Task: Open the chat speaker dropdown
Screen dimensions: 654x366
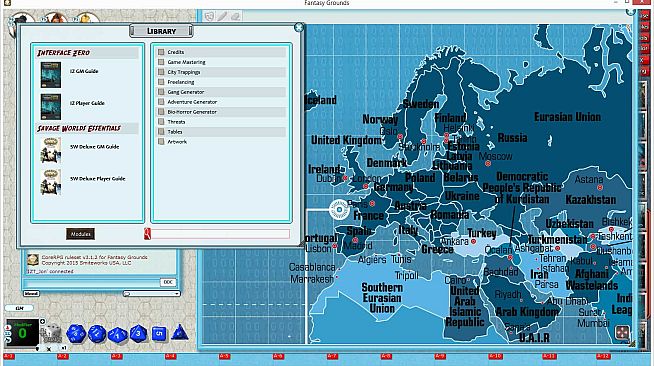Action: point(151,294)
